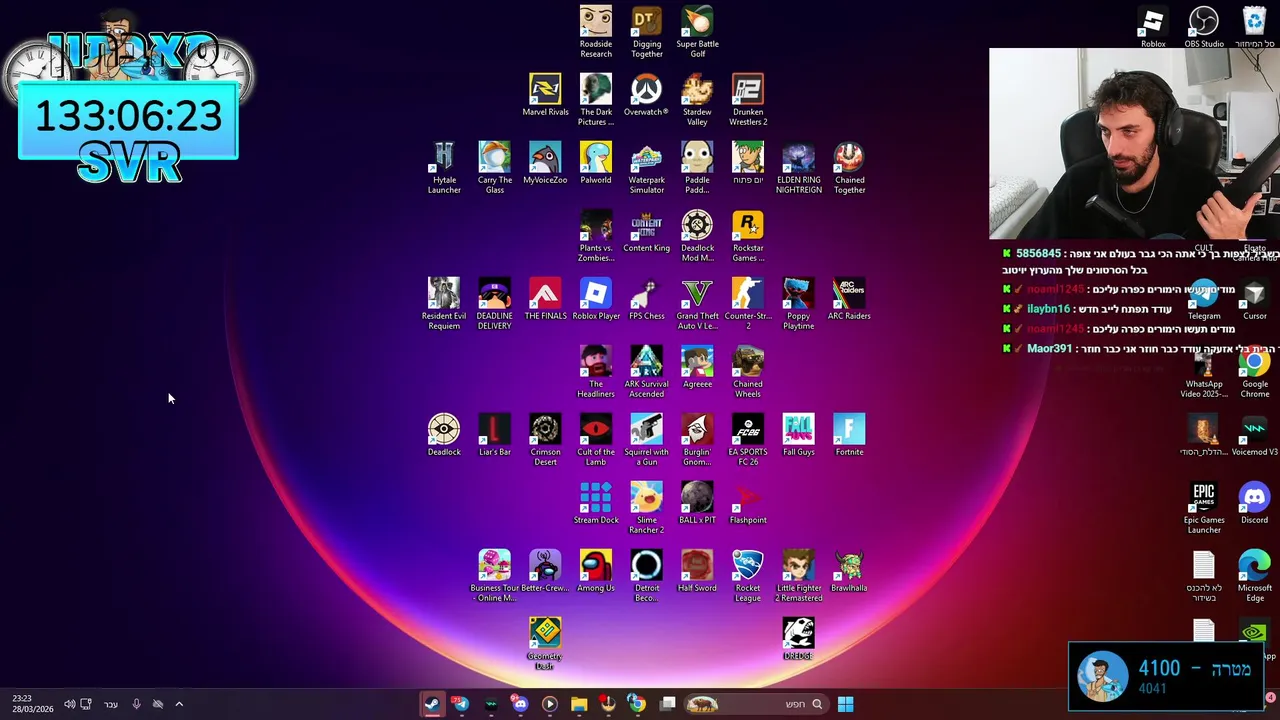Open the Paddle Paddle shortcut
The width and height of the screenshot is (1280, 720).
[697, 168]
